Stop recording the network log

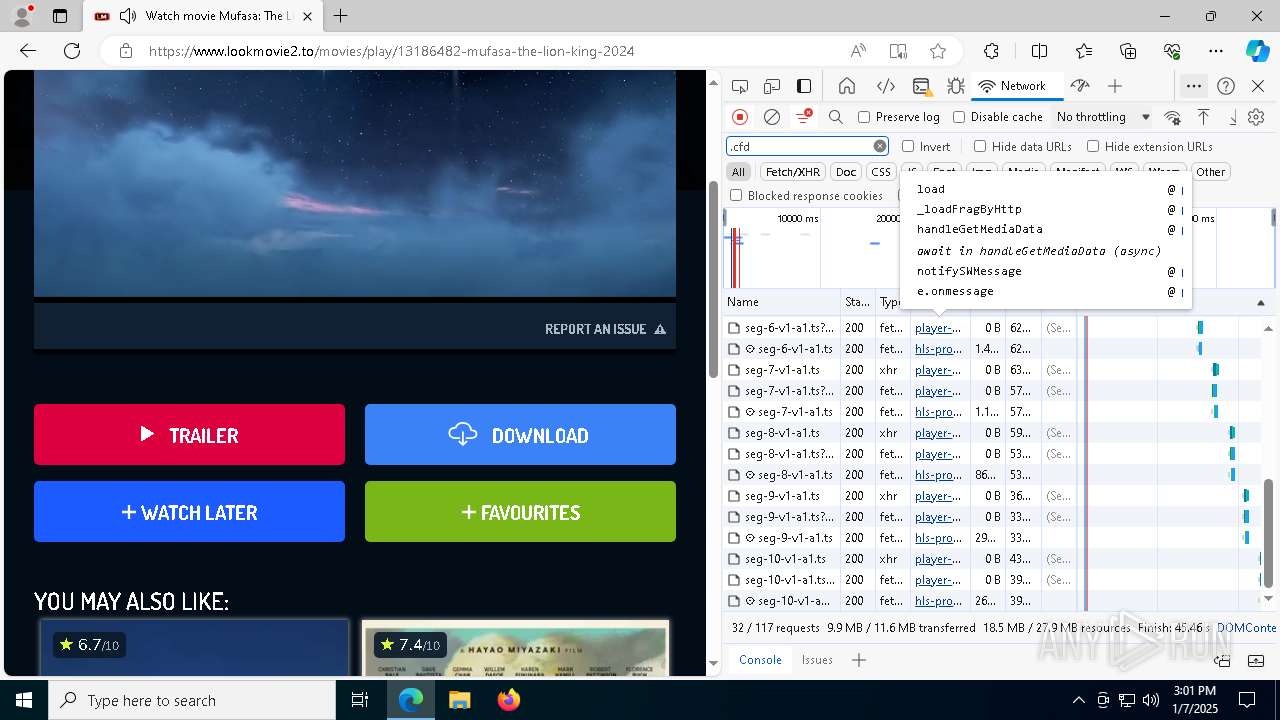tap(740, 117)
